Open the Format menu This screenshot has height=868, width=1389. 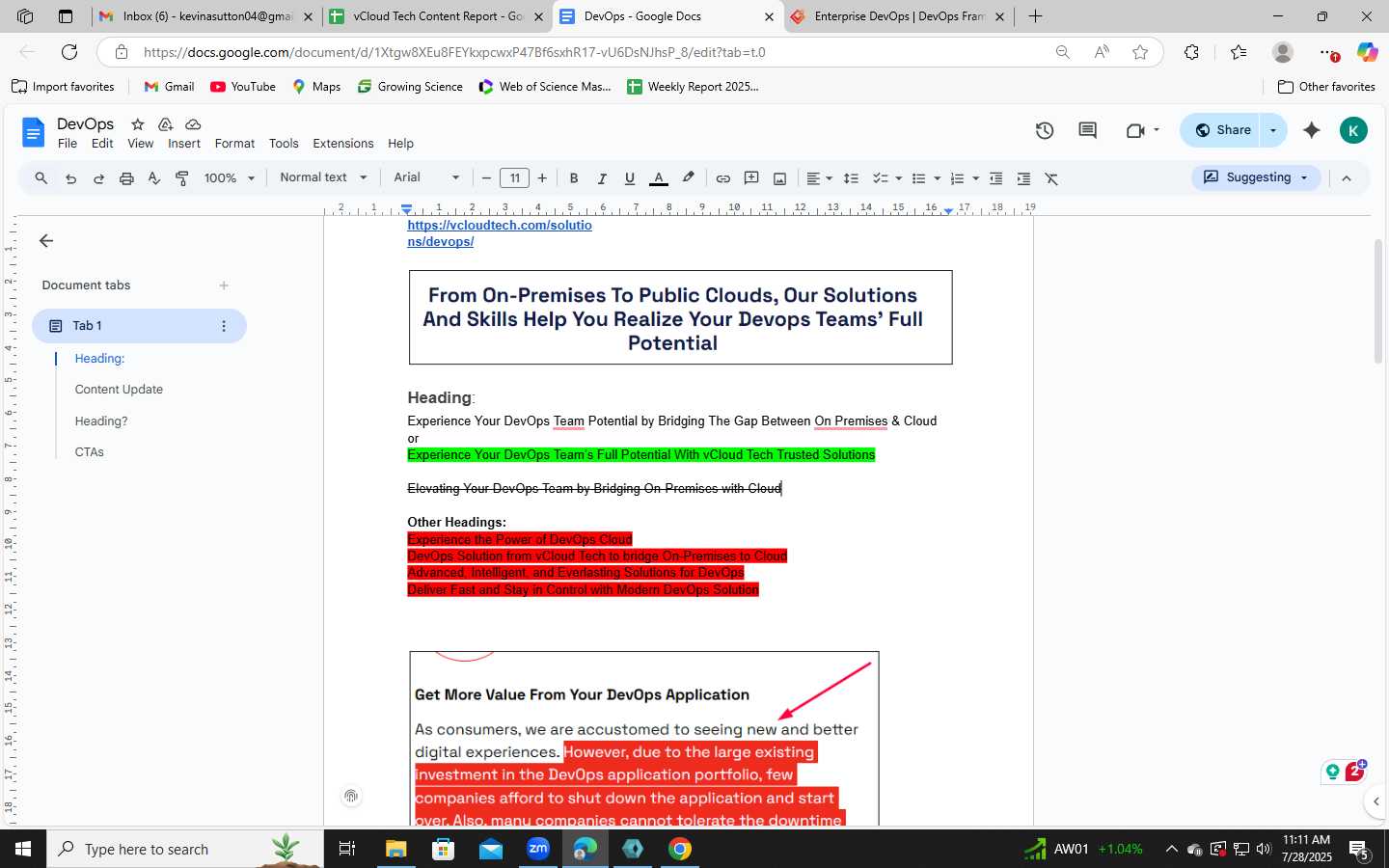tap(234, 144)
